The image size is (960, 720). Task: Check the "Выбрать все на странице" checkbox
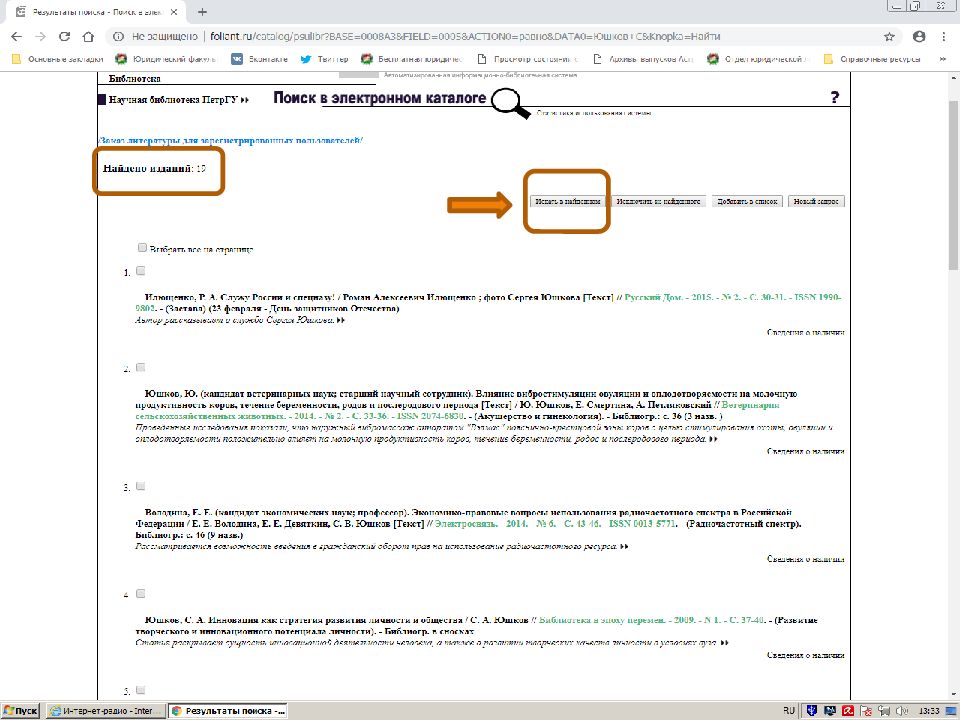[142, 247]
